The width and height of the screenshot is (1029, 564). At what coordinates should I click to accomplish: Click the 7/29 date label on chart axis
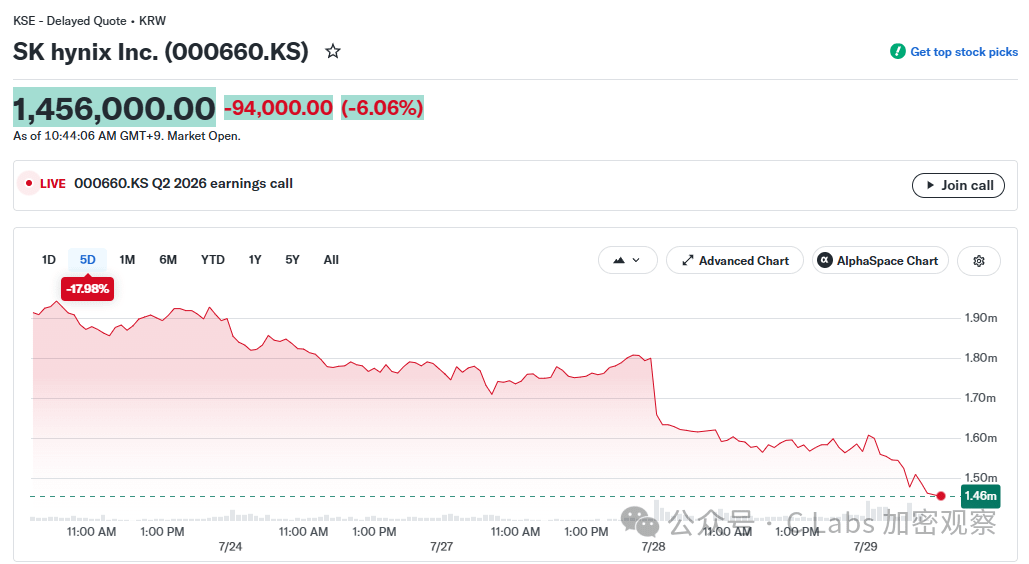pos(866,546)
